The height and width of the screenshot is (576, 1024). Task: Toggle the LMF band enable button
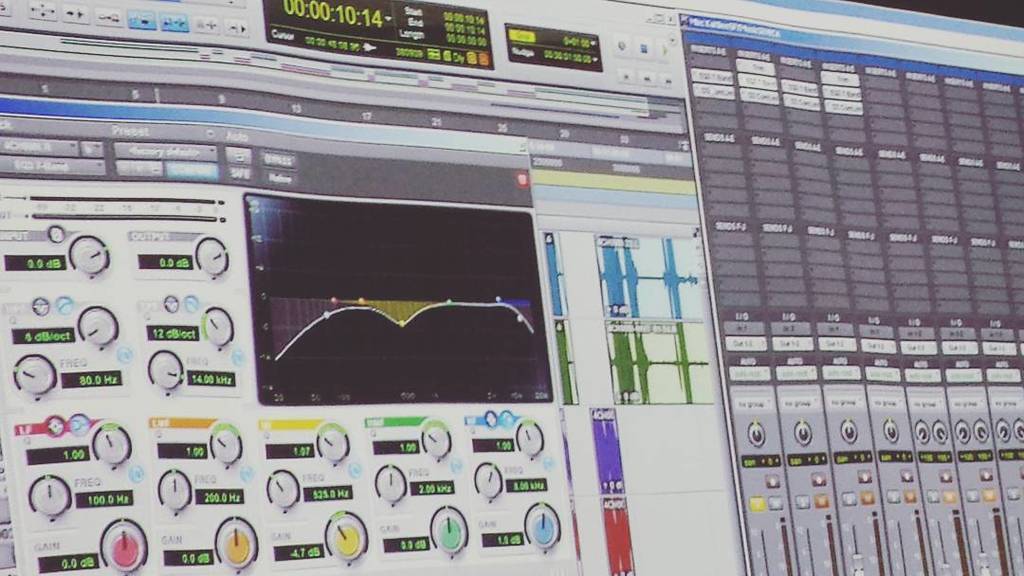(247, 473)
